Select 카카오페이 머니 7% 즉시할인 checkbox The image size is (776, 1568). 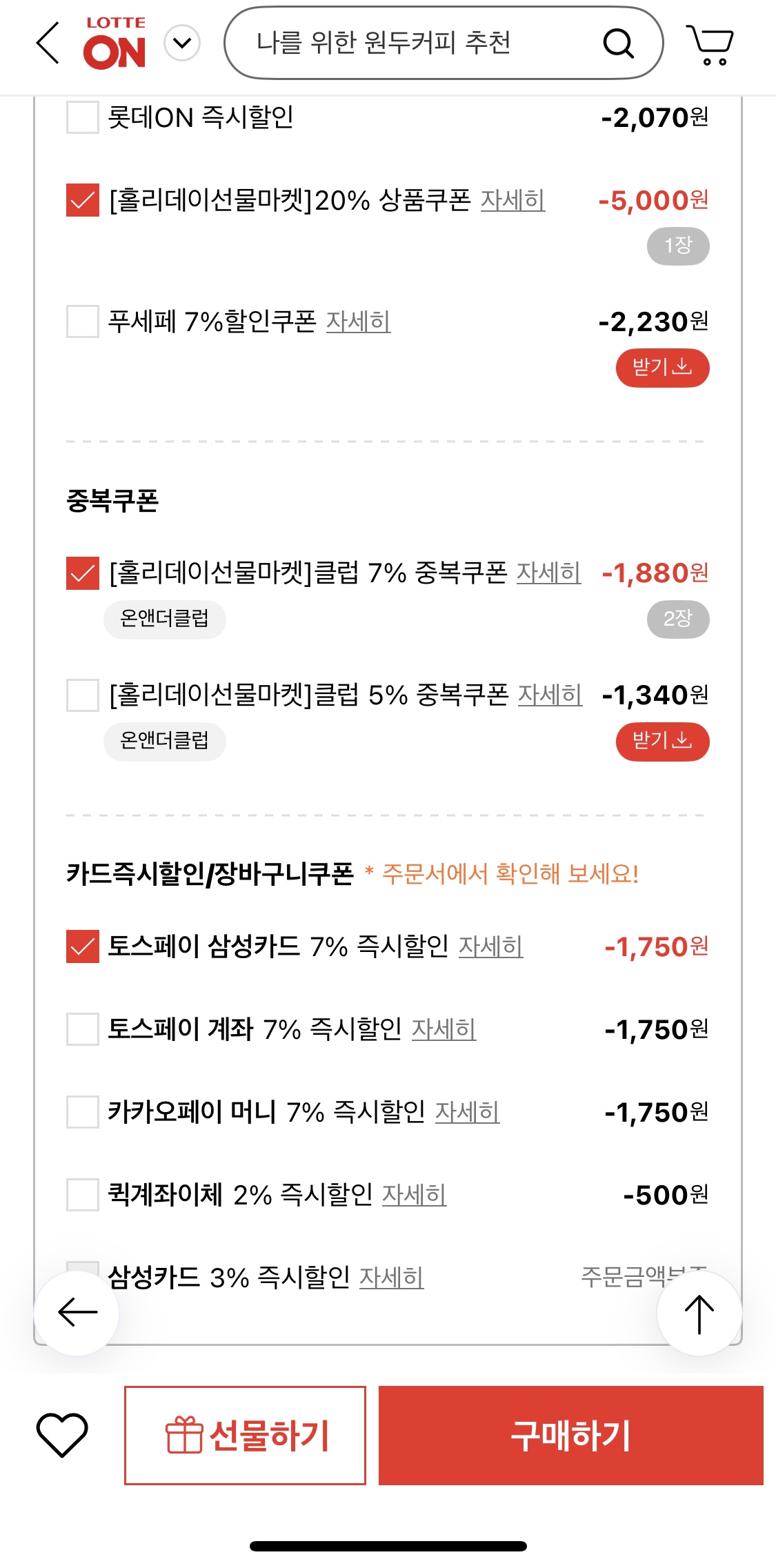click(83, 1112)
